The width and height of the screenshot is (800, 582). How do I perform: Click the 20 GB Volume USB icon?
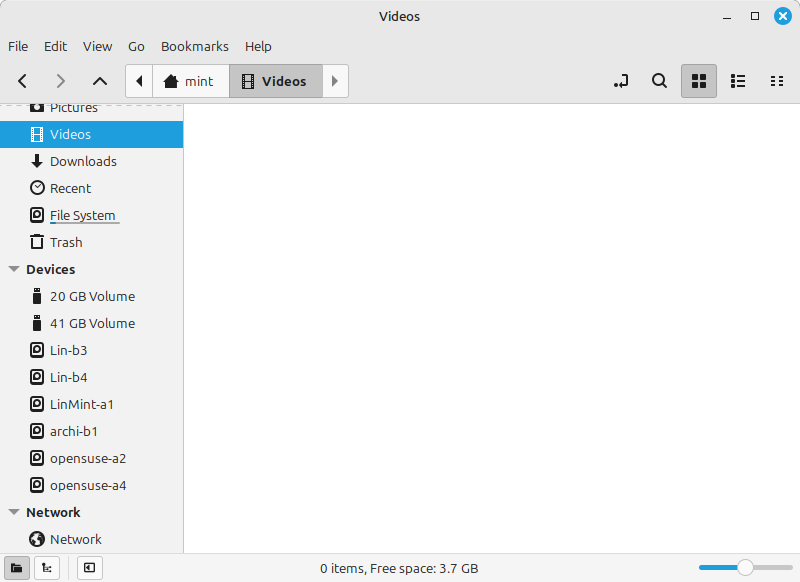click(x=37, y=296)
